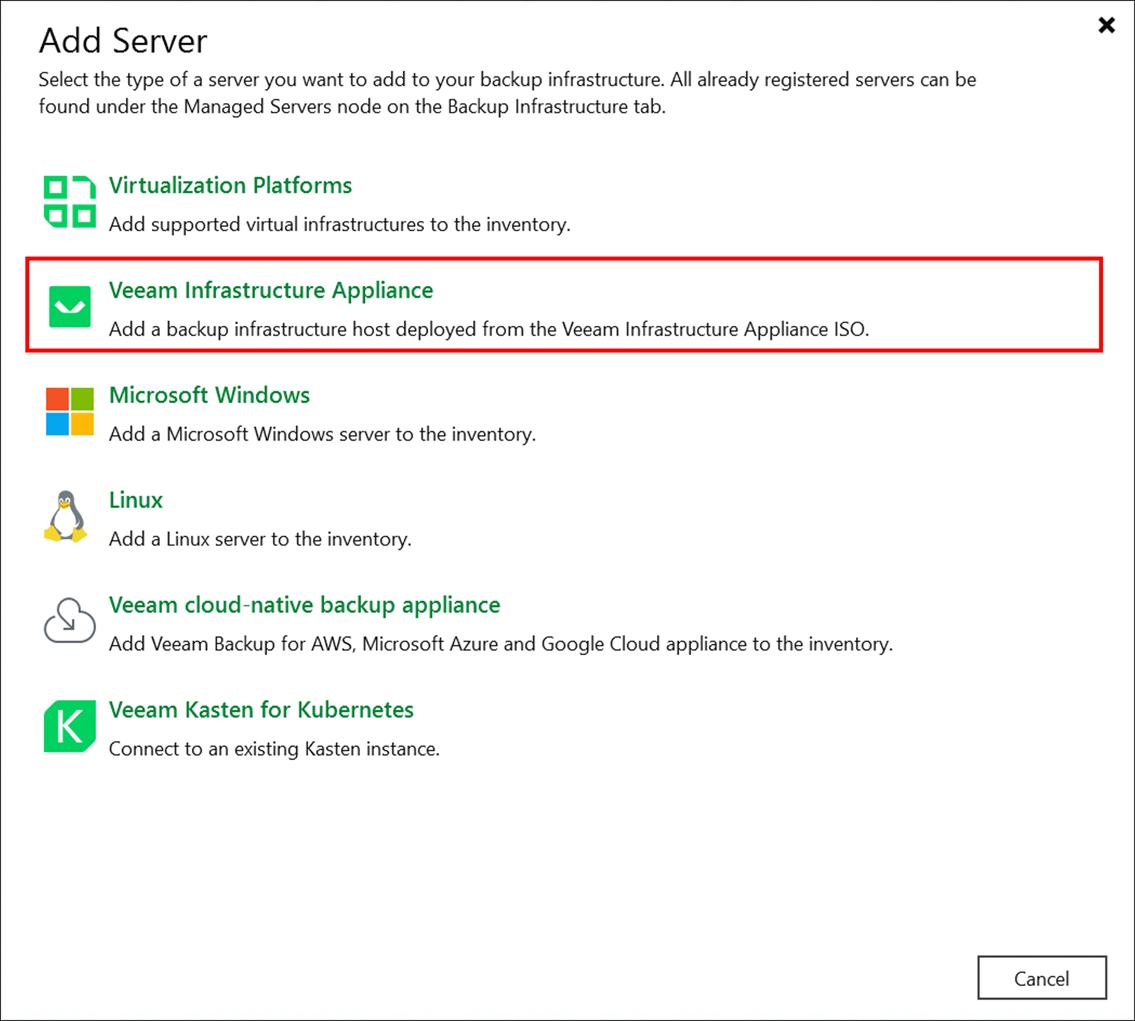Add a Microsoft Windows server
This screenshot has height=1021, width=1135.
[209, 395]
